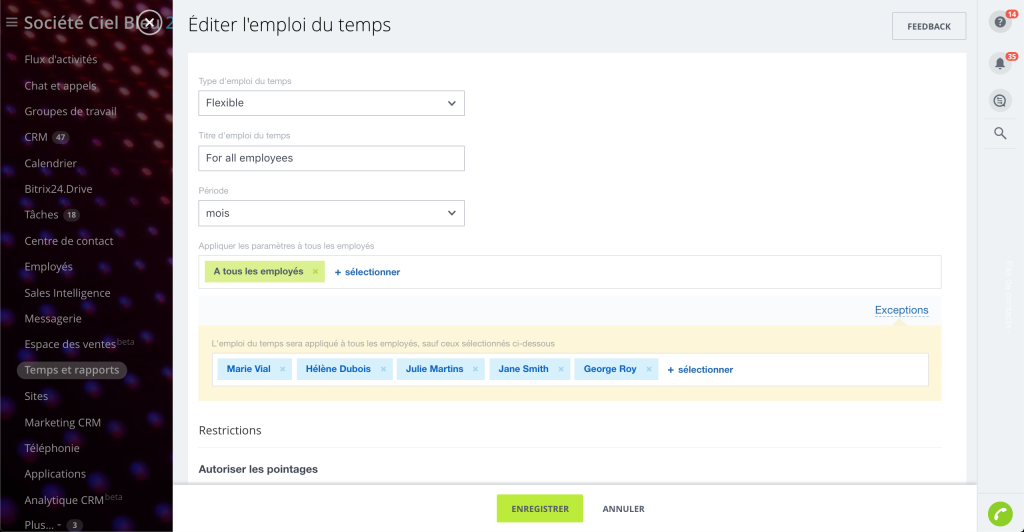Collapse the Exceptions section
Screen dimensions: 1024x532
[901, 310]
